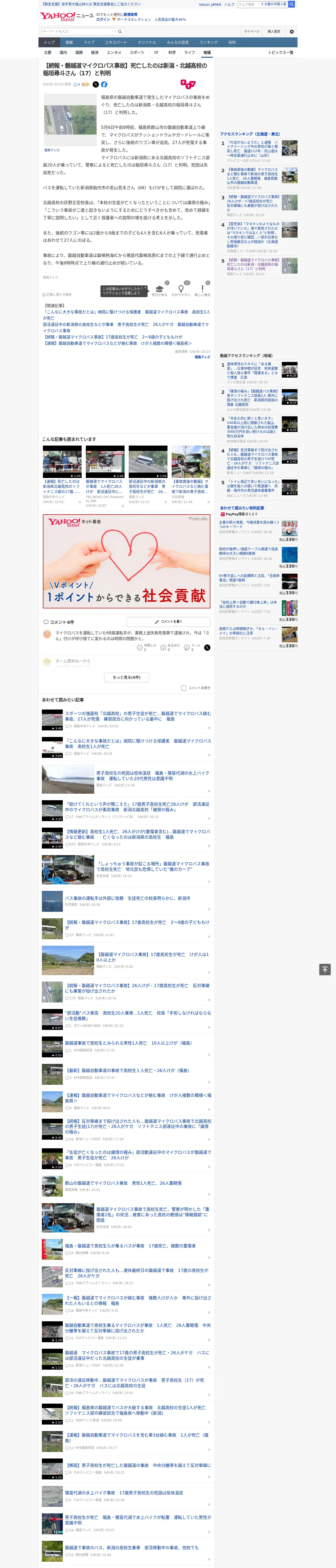Select the トップ tab
Viewport: 336px width, 1568px height.
coord(49,43)
